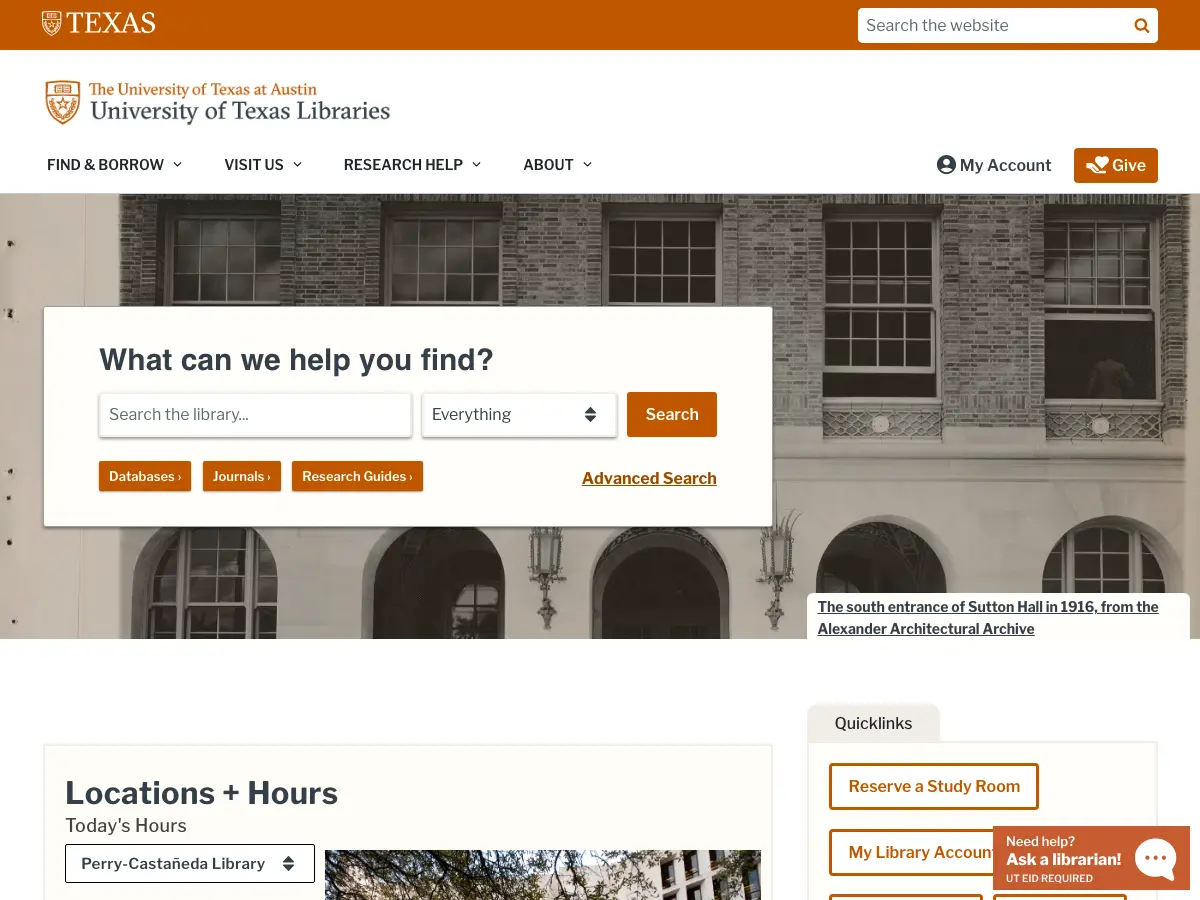Open the Journals quick button
The image size is (1200, 900).
pyautogui.click(x=242, y=476)
